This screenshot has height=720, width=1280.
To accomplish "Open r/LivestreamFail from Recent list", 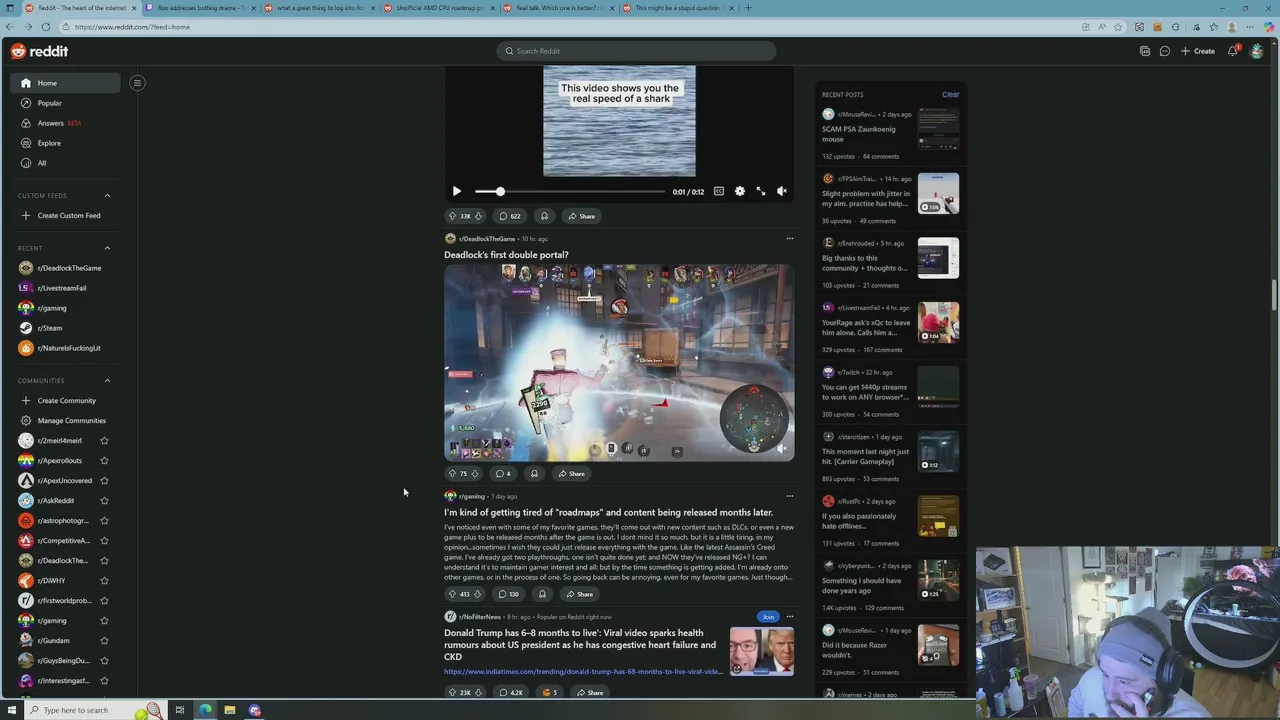I will pyautogui.click(x=65, y=288).
